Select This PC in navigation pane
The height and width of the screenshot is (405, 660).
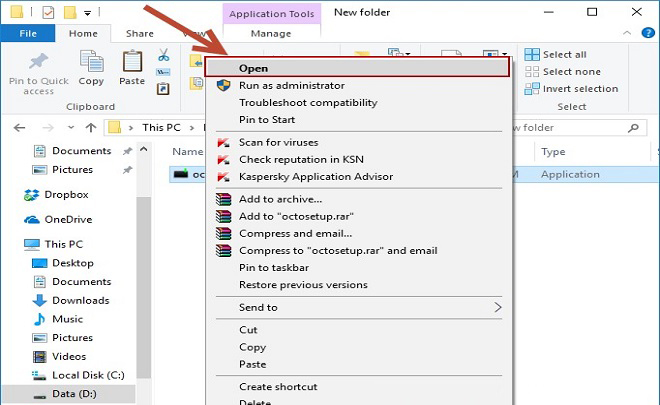point(64,244)
